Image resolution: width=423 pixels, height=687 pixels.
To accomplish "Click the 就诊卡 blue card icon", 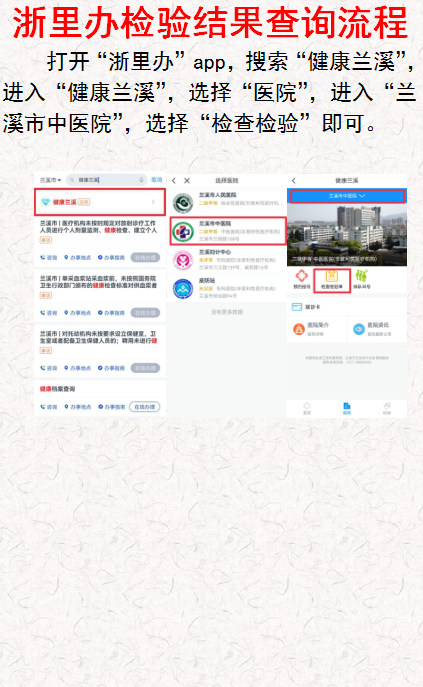I will (x=297, y=307).
